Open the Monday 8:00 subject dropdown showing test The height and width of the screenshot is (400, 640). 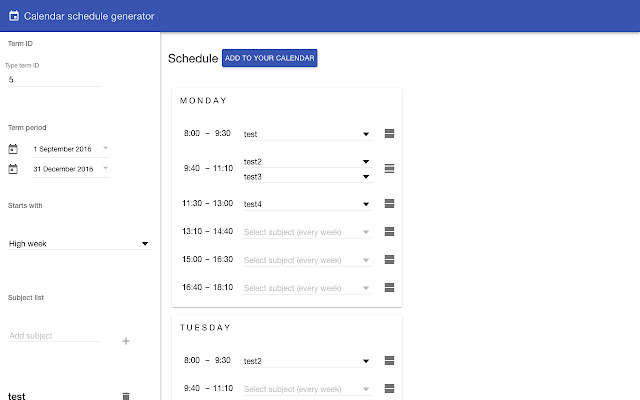pyautogui.click(x=307, y=134)
